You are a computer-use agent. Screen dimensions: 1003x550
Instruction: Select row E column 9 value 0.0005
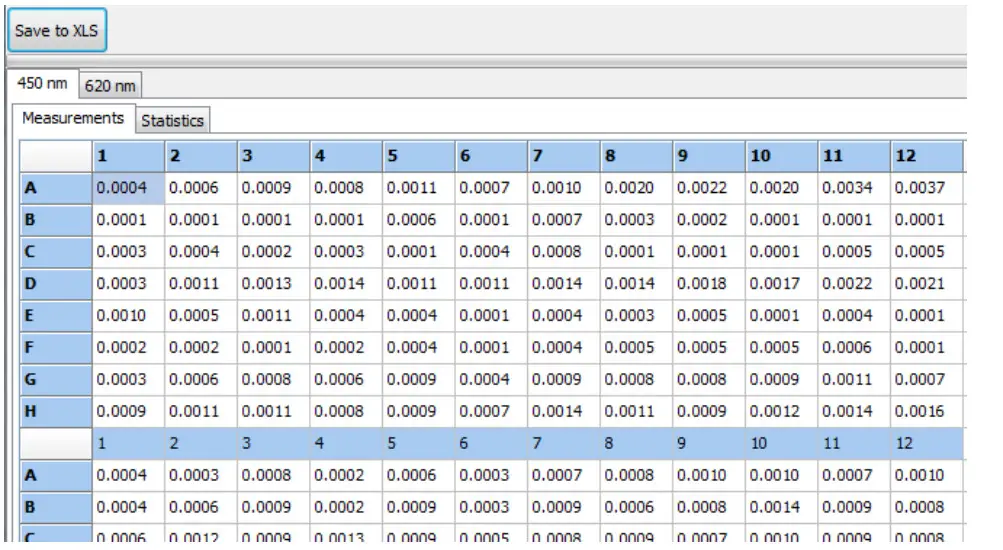click(709, 316)
